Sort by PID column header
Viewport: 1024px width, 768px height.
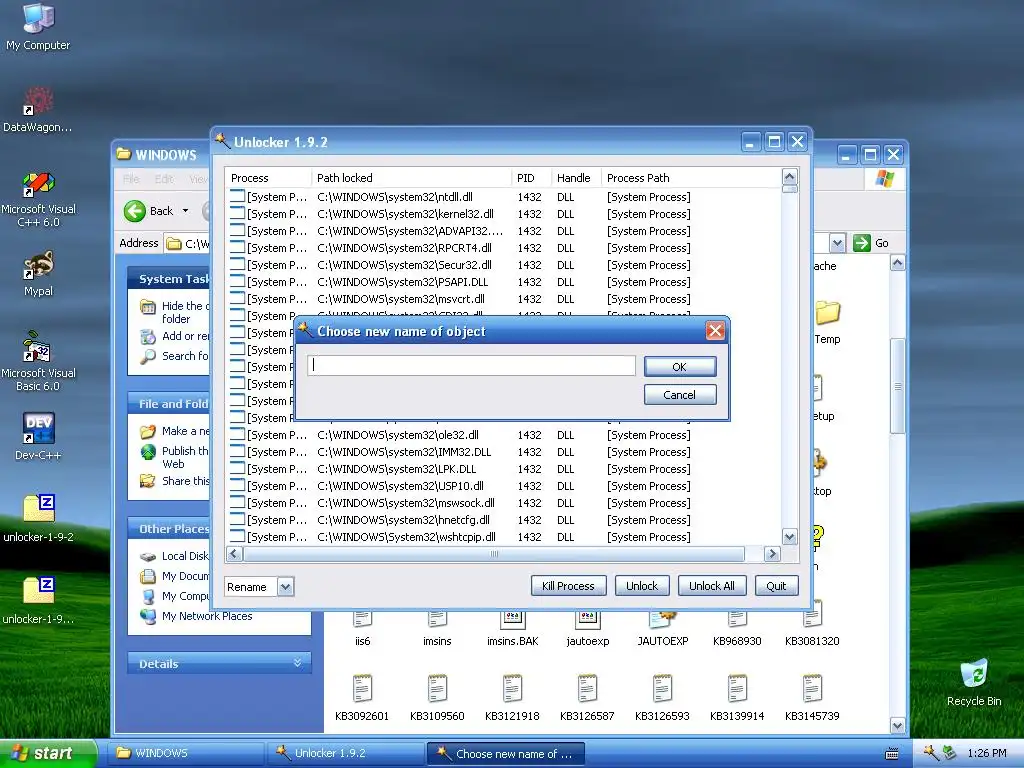(x=532, y=178)
